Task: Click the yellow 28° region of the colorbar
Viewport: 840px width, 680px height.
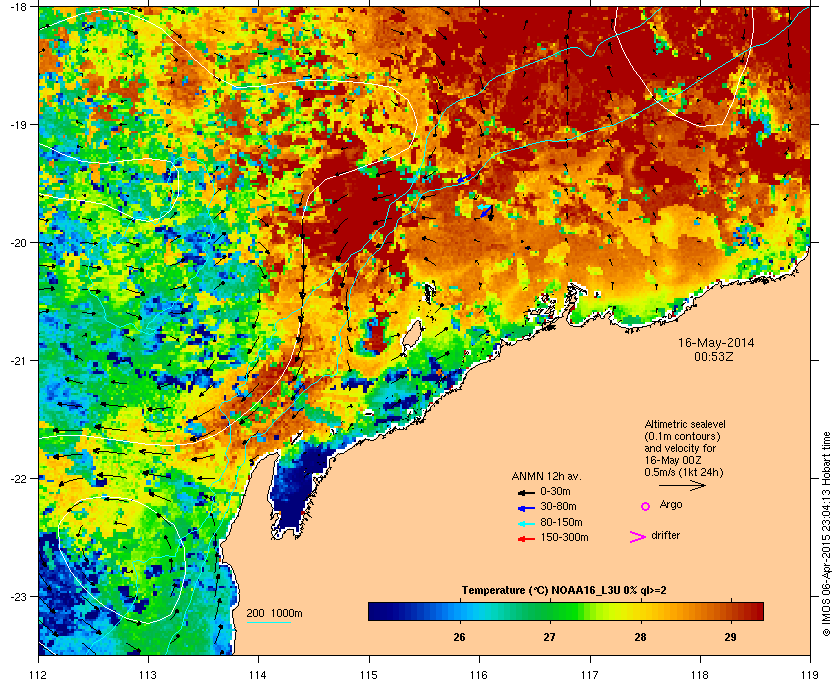Action: click(x=640, y=611)
